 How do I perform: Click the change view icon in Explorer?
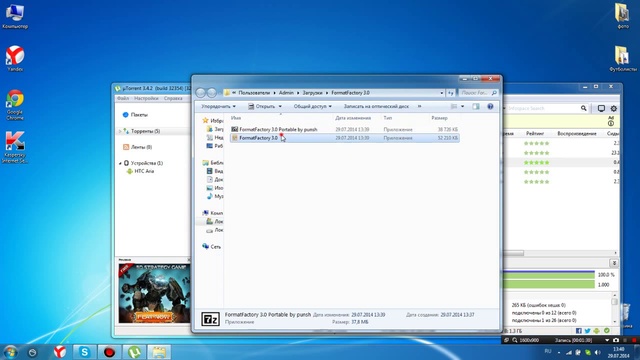pyautogui.click(x=454, y=107)
